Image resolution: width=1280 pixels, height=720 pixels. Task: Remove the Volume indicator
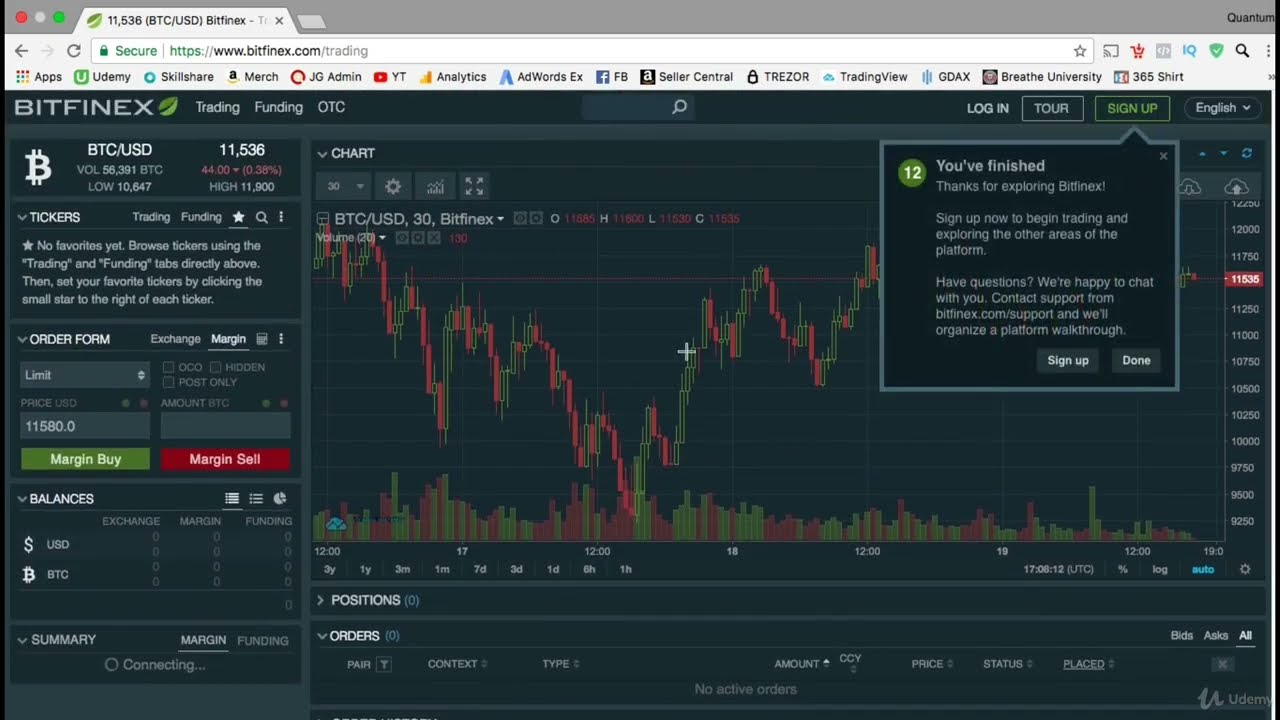(x=435, y=238)
